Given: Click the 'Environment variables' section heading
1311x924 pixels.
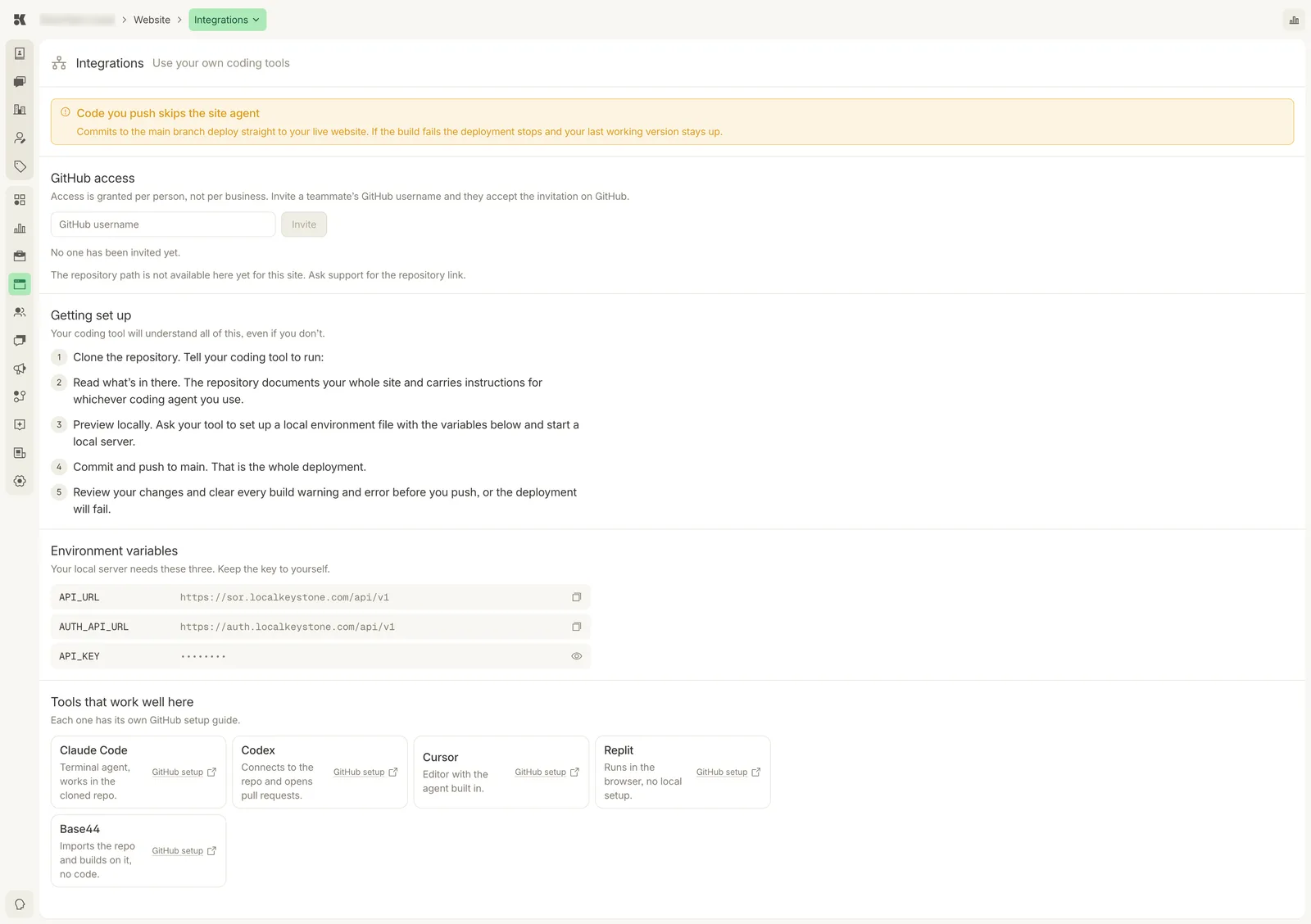Looking at the screenshot, I should 114,550.
